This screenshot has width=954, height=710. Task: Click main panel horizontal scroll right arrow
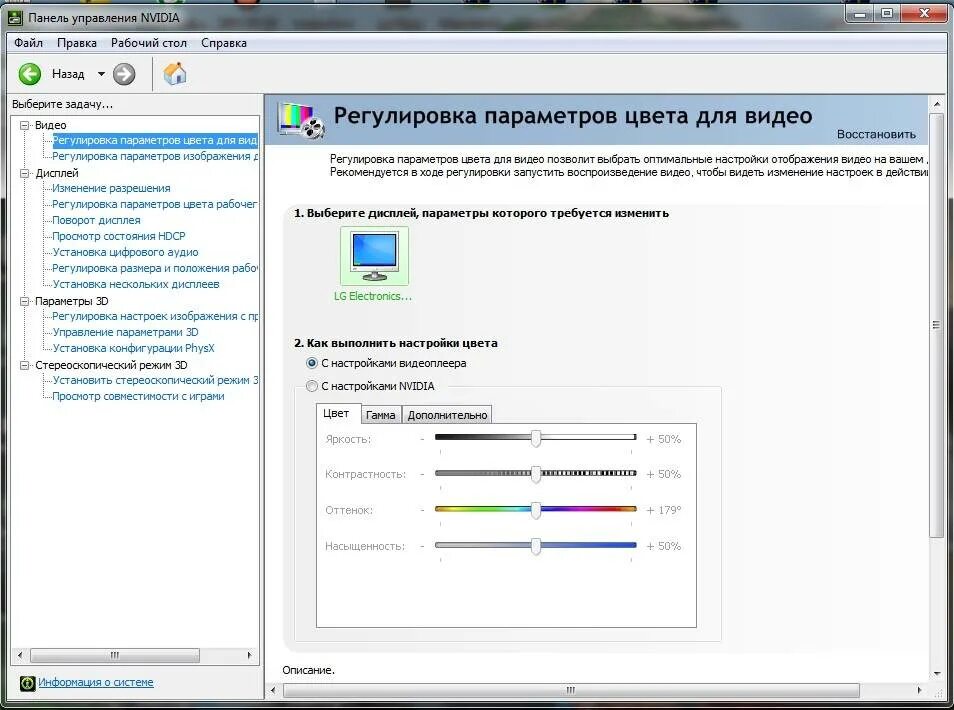click(919, 690)
